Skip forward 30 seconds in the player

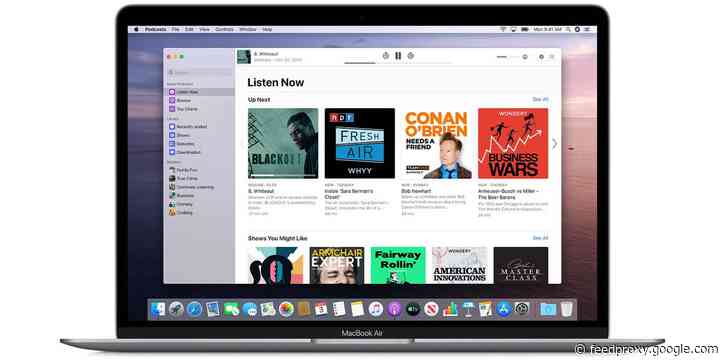pos(411,55)
